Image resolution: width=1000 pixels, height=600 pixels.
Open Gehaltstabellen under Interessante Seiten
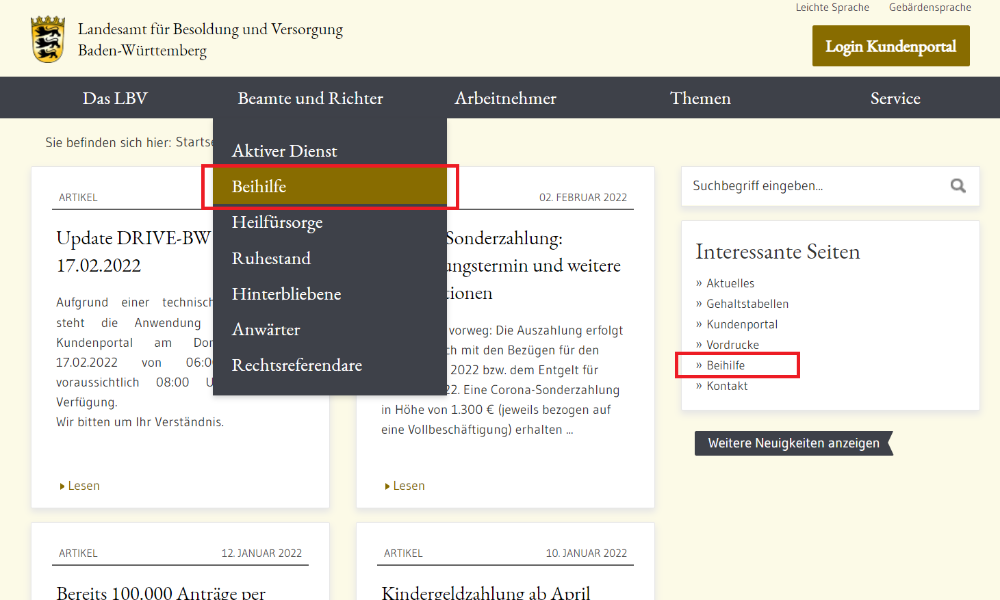pyautogui.click(x=747, y=304)
